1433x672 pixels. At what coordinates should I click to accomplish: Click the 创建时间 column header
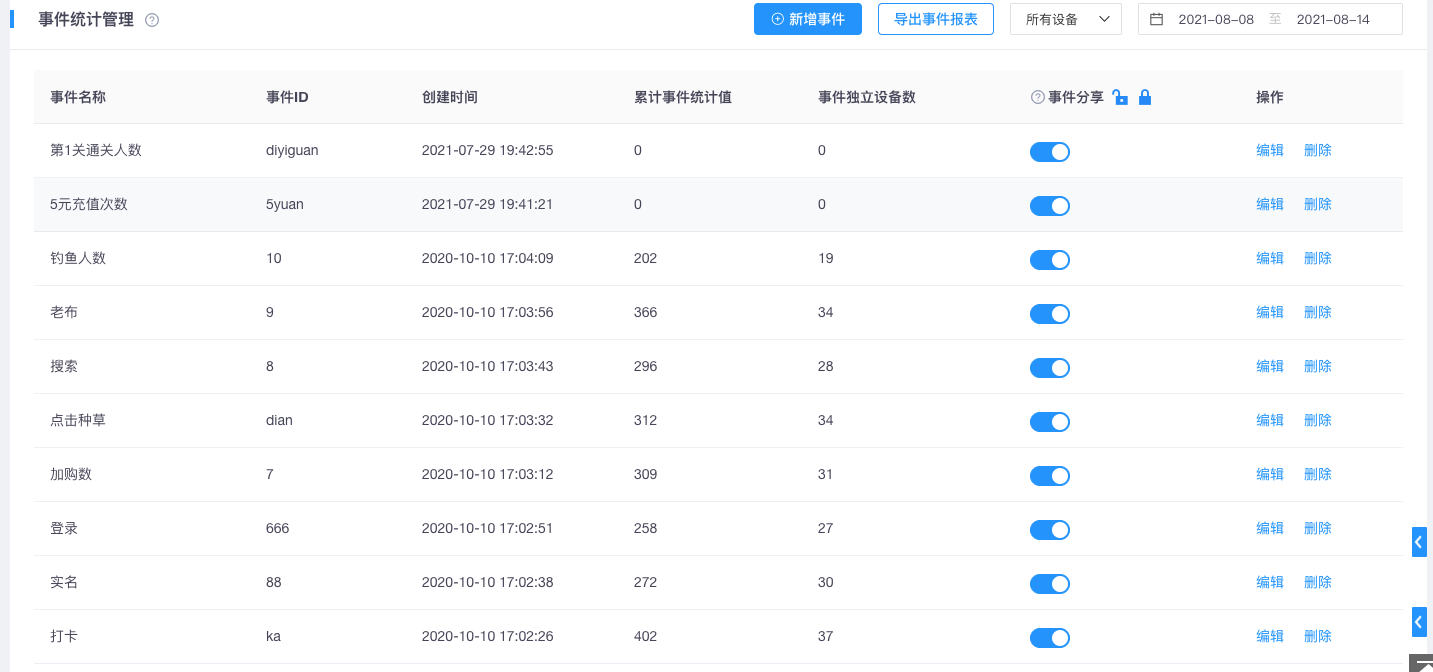[450, 97]
